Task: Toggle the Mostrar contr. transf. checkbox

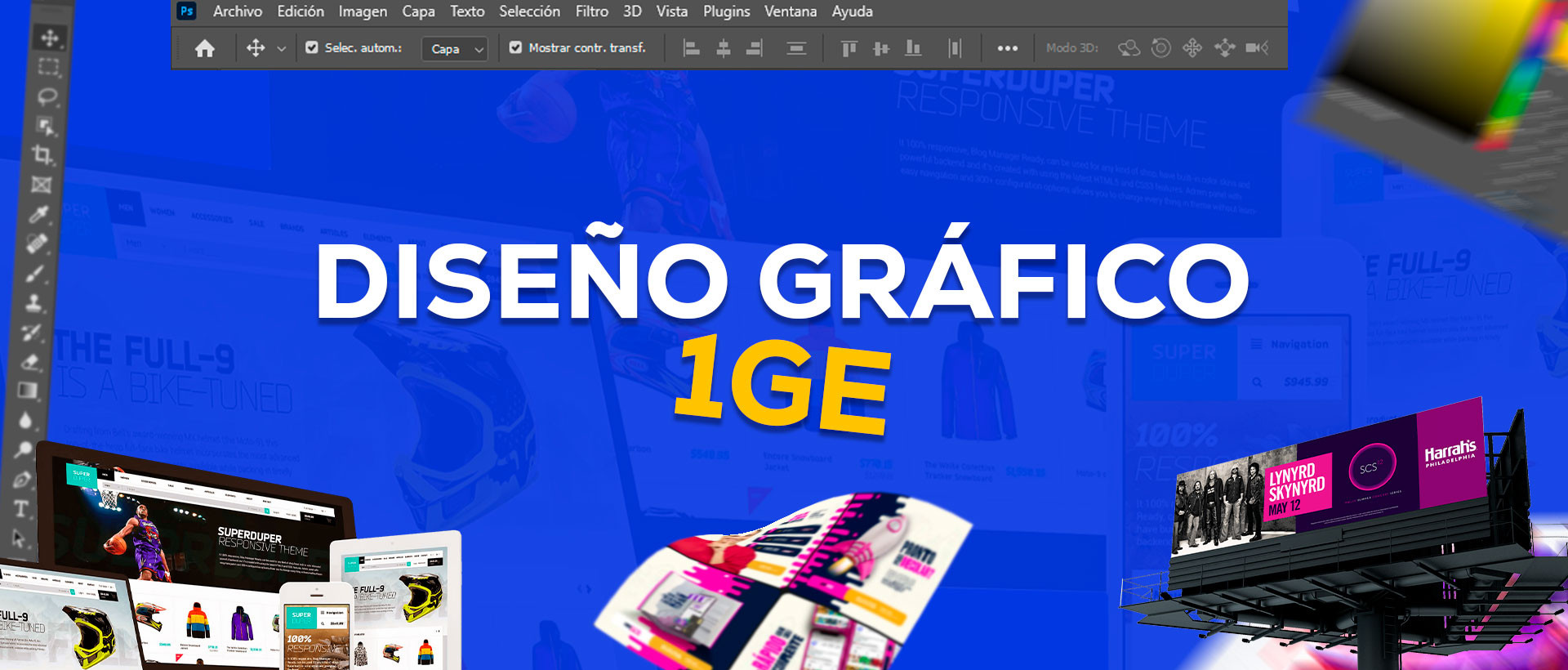Action: (515, 47)
